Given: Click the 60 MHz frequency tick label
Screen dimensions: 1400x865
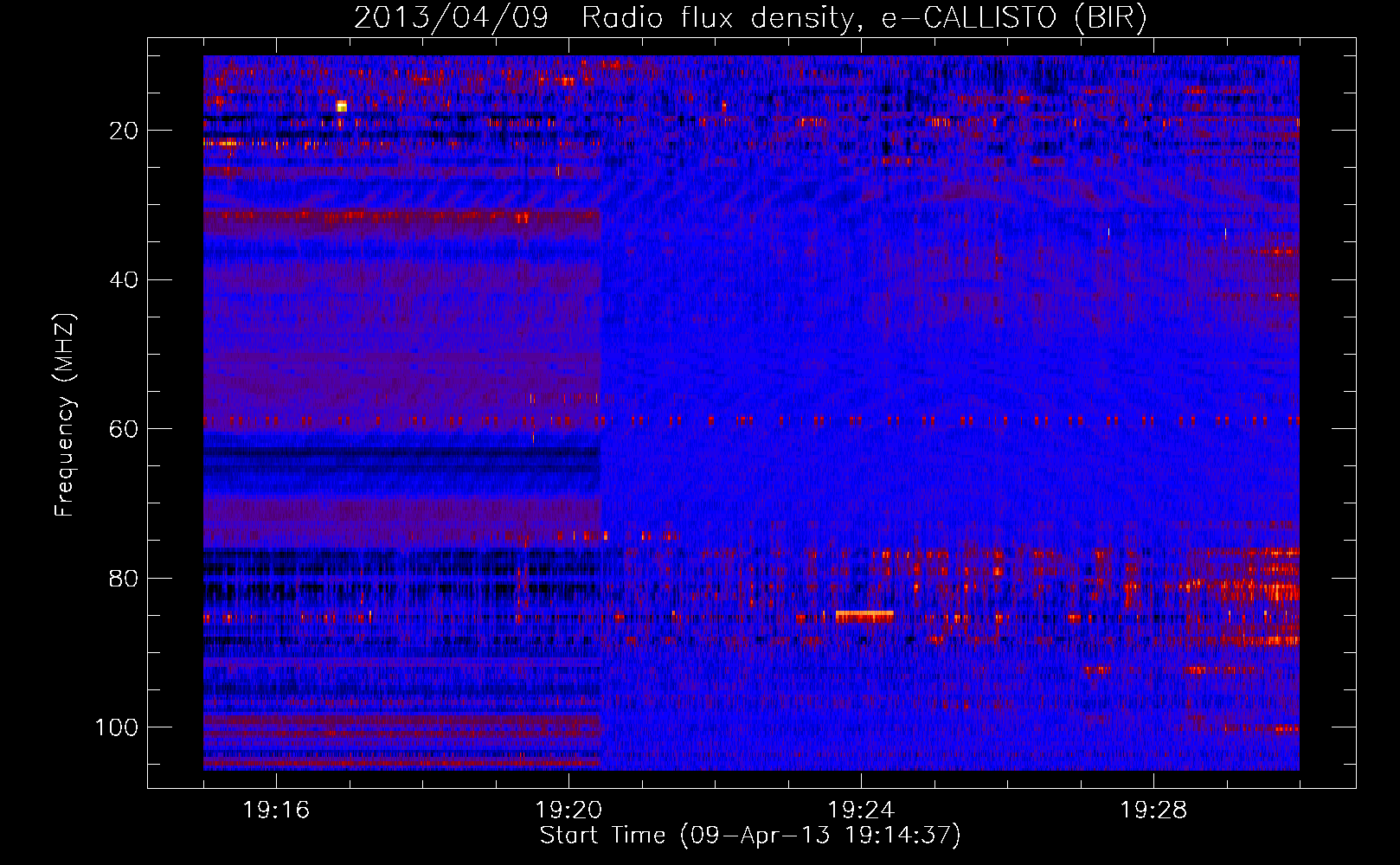Looking at the screenshot, I should pyautogui.click(x=125, y=429).
